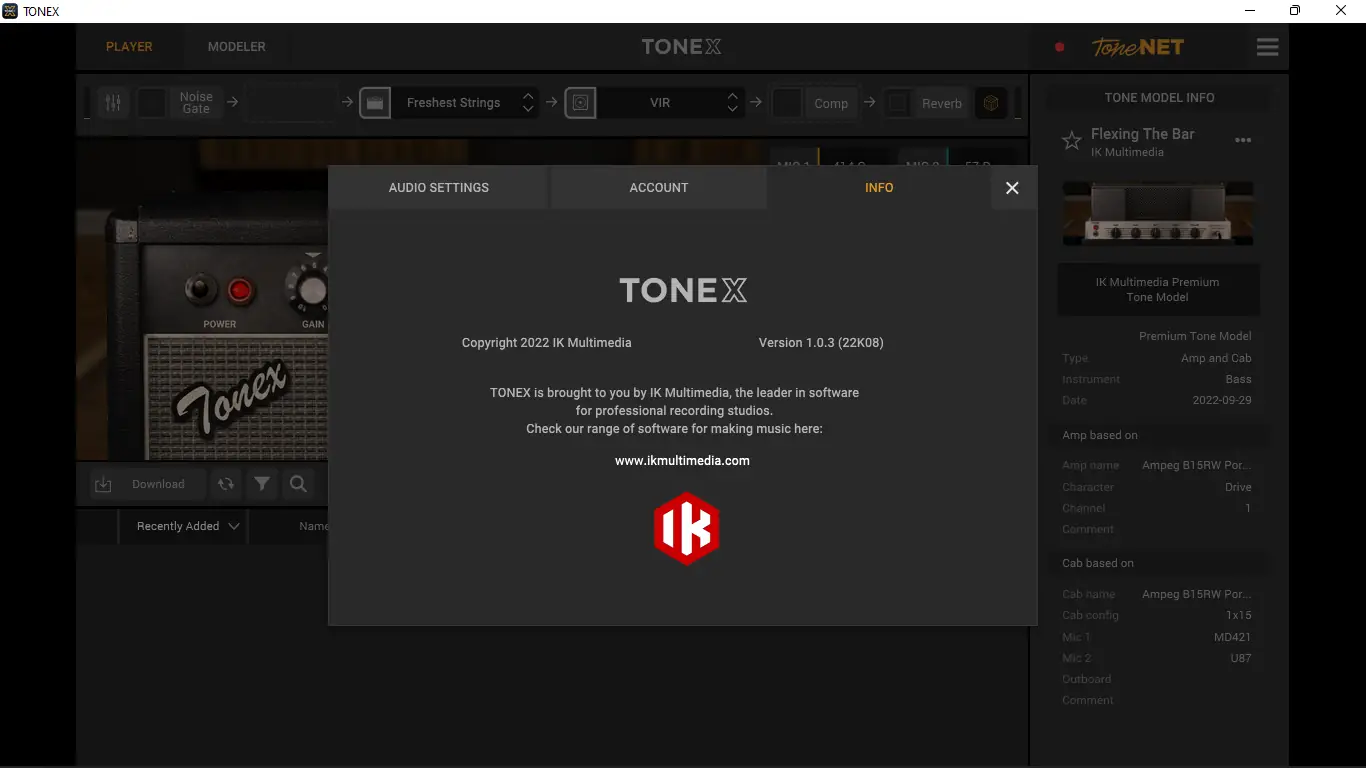
Task: Click the Download button
Action: click(148, 484)
